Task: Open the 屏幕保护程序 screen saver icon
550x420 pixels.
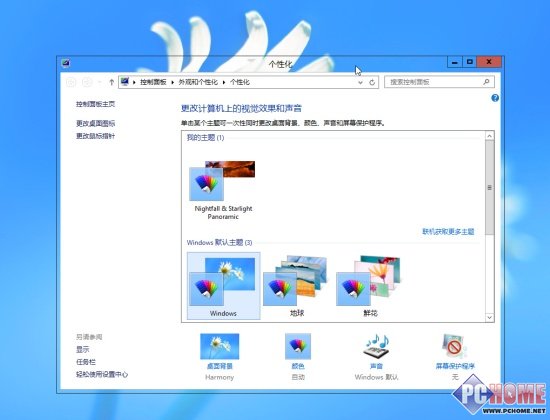Action: [x=455, y=346]
